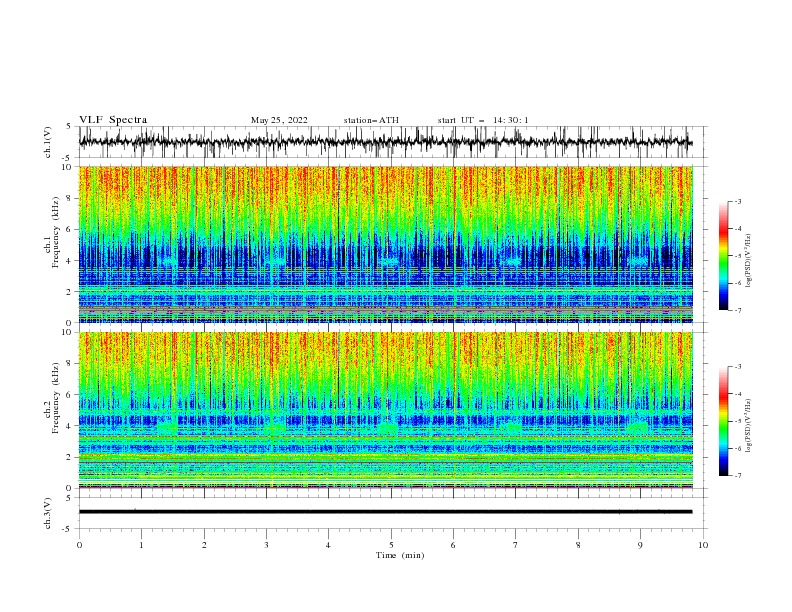Click time axis tick label "9"
This screenshot has width=792, height=612.
pyautogui.click(x=640, y=545)
